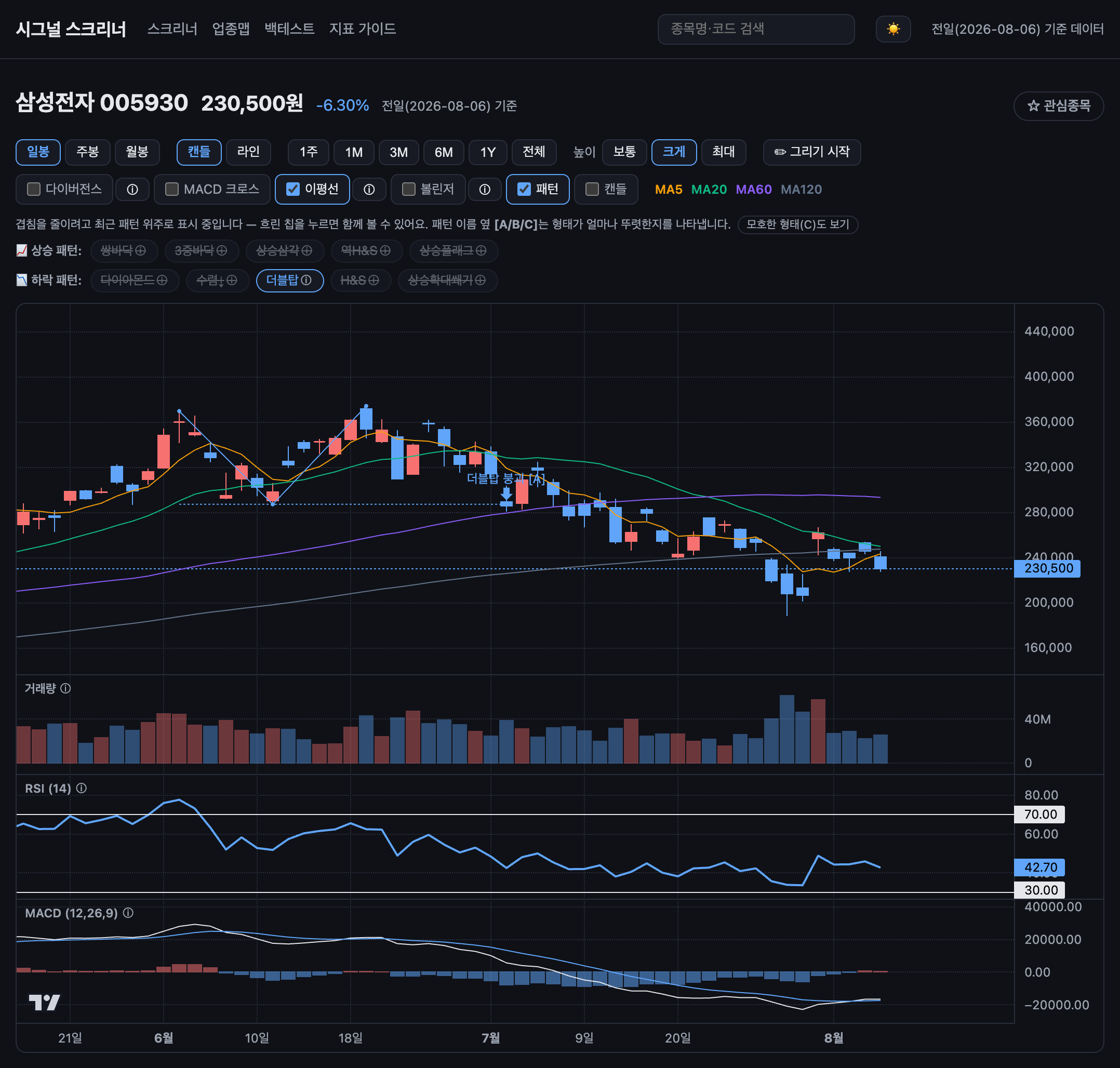Click the 더블탑 붕괴 [A] chart marker
Viewport: 1120px width, 1068px height.
coord(505,479)
